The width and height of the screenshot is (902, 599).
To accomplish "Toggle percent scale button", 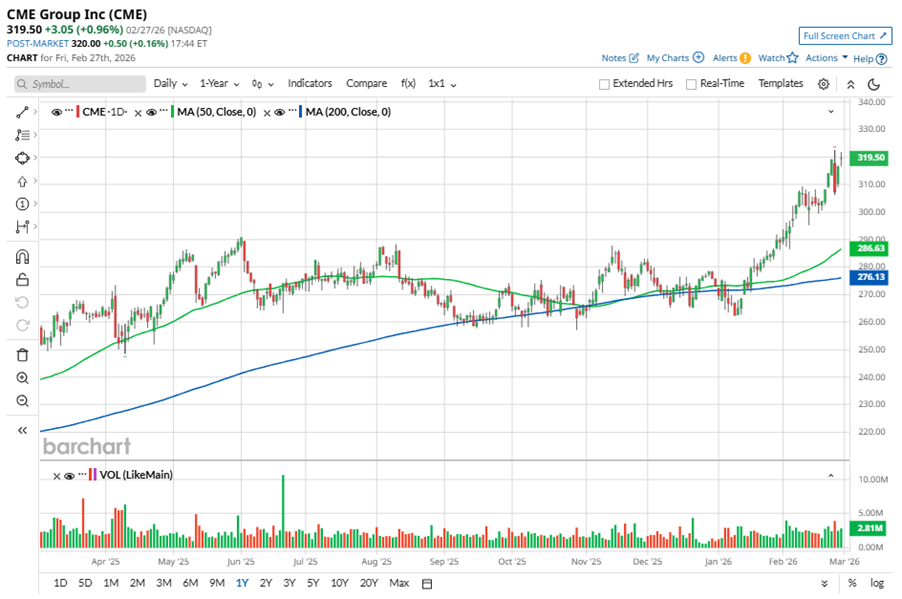I will [x=852, y=583].
